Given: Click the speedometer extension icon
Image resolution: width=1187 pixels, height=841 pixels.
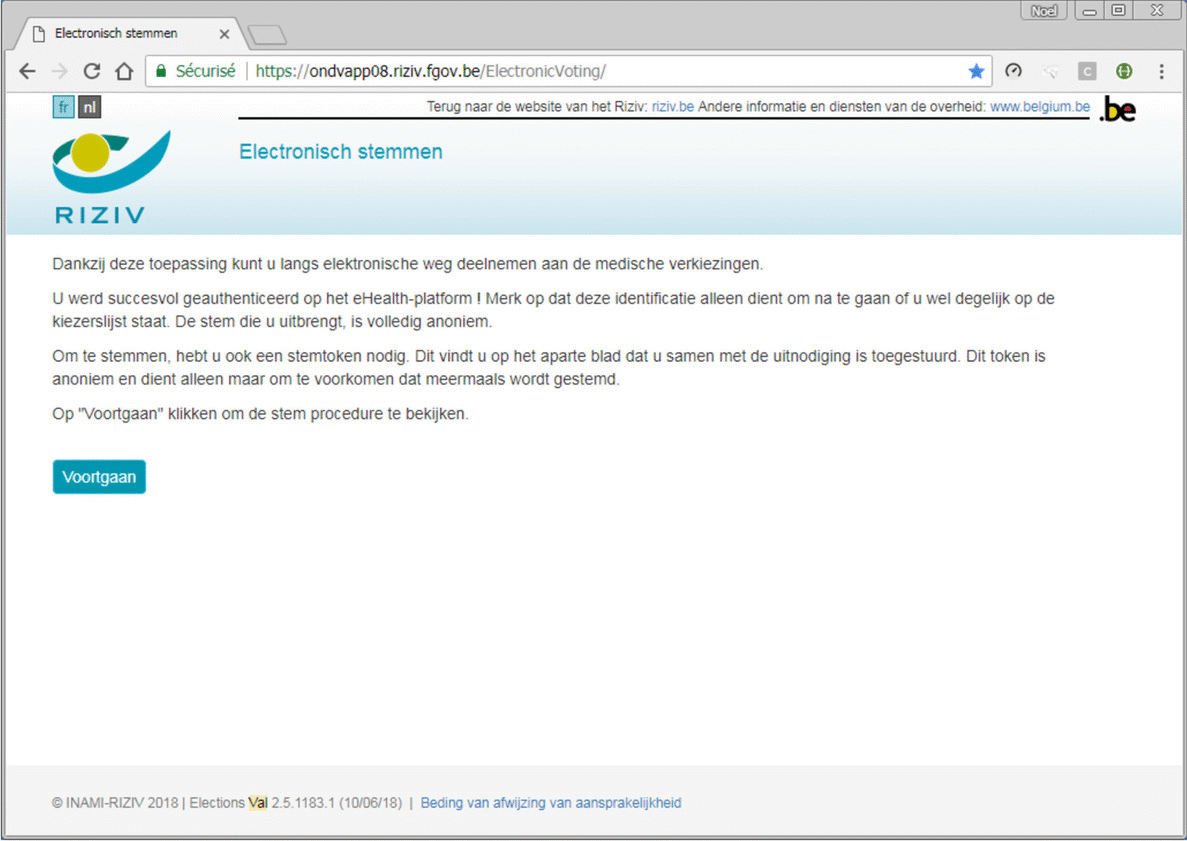Looking at the screenshot, I should pyautogui.click(x=1013, y=71).
